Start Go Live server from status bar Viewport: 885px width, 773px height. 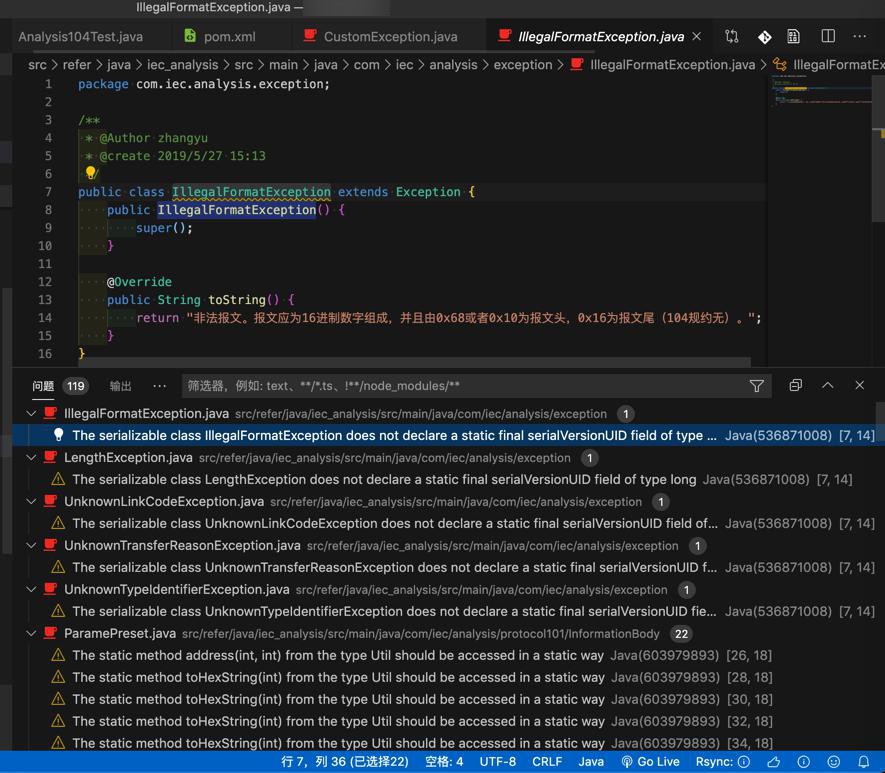(x=650, y=762)
